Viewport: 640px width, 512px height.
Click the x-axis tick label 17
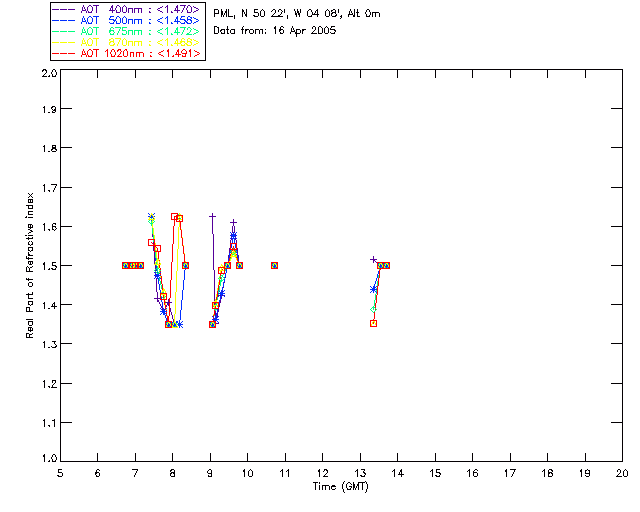(510, 473)
